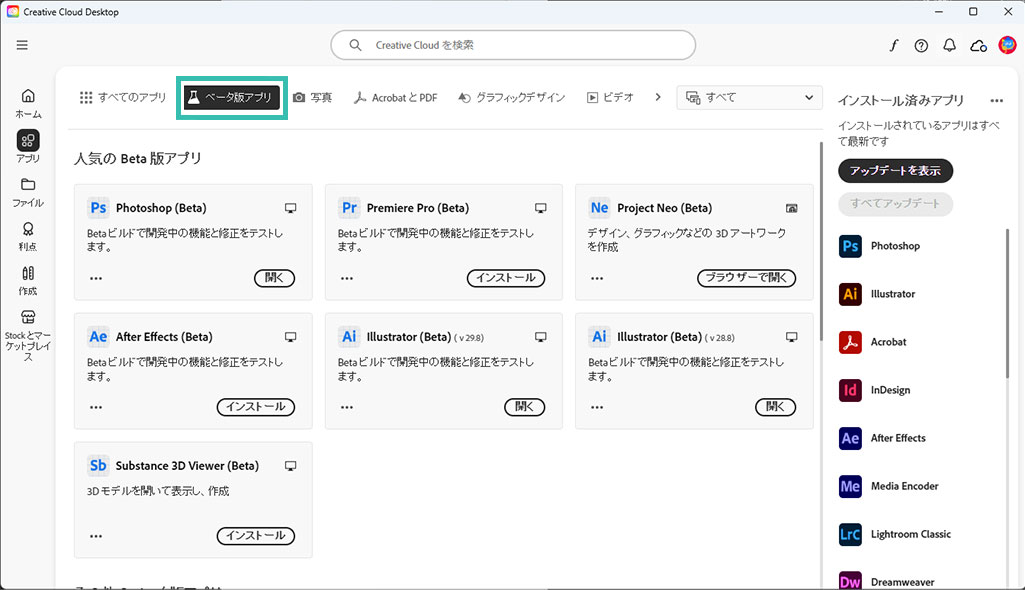Click installed Lightroom Classic icon
This screenshot has width=1025, height=590.
[850, 534]
